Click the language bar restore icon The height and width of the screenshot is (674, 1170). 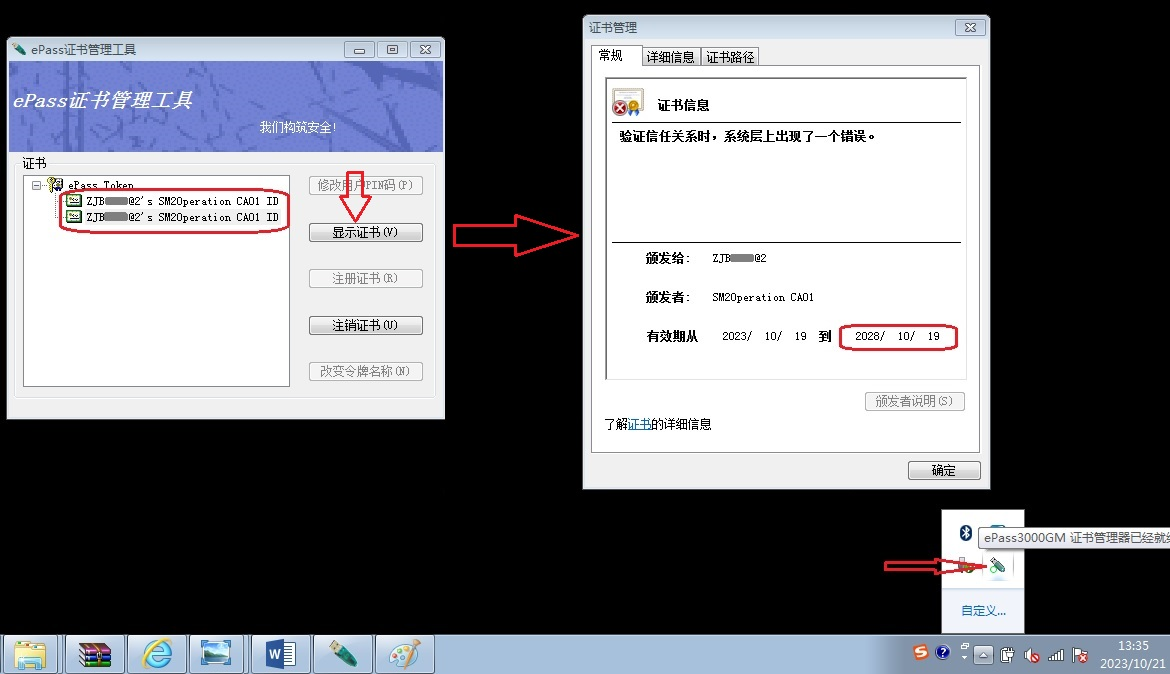click(964, 648)
